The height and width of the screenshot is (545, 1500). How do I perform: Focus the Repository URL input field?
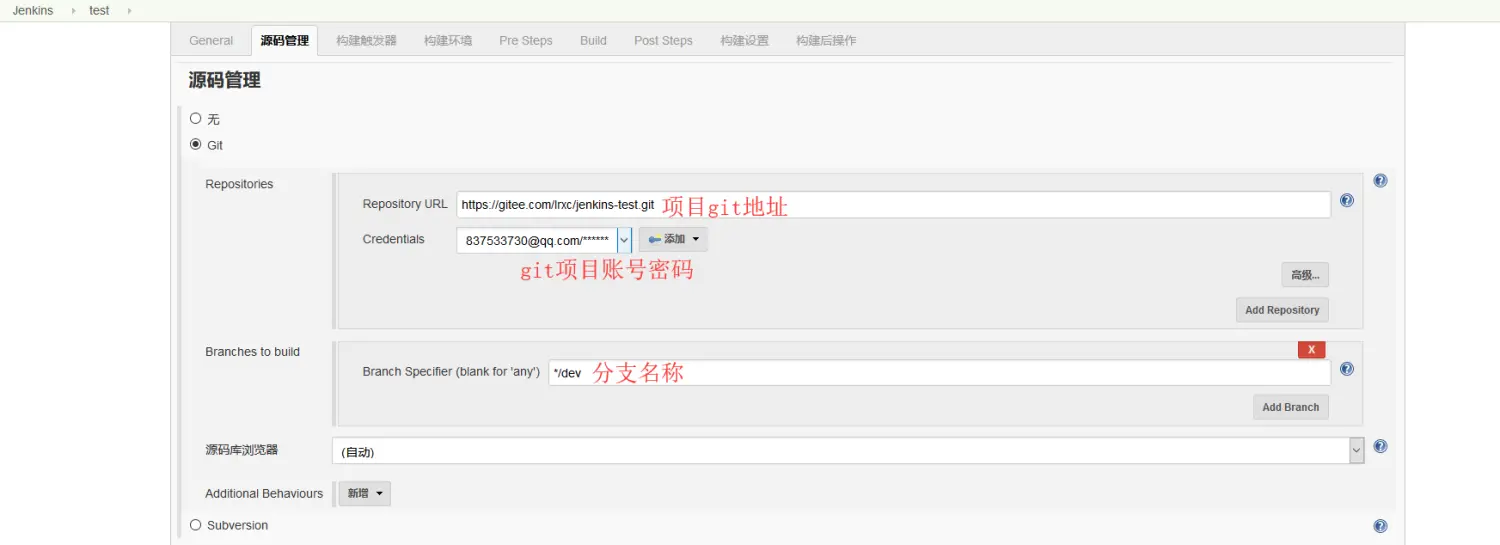point(893,205)
